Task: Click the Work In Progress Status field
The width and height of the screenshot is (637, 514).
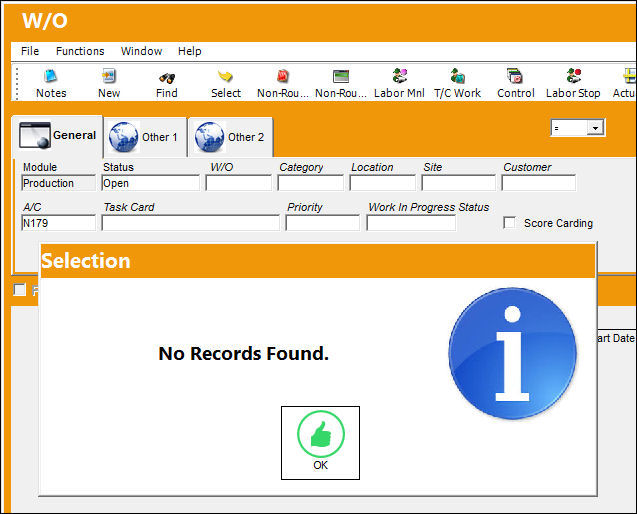Action: click(411, 223)
